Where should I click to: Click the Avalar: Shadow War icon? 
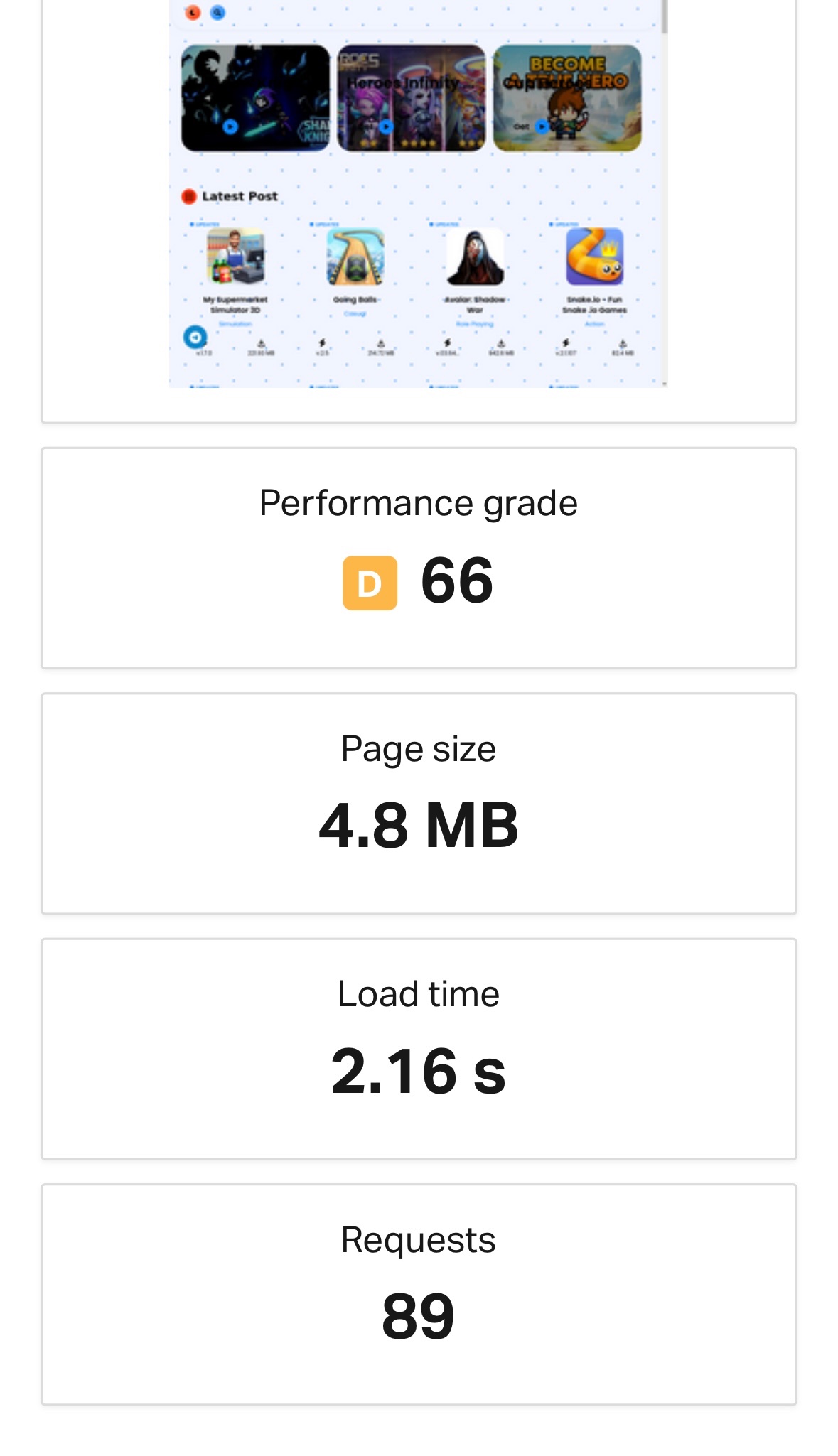[x=475, y=257]
